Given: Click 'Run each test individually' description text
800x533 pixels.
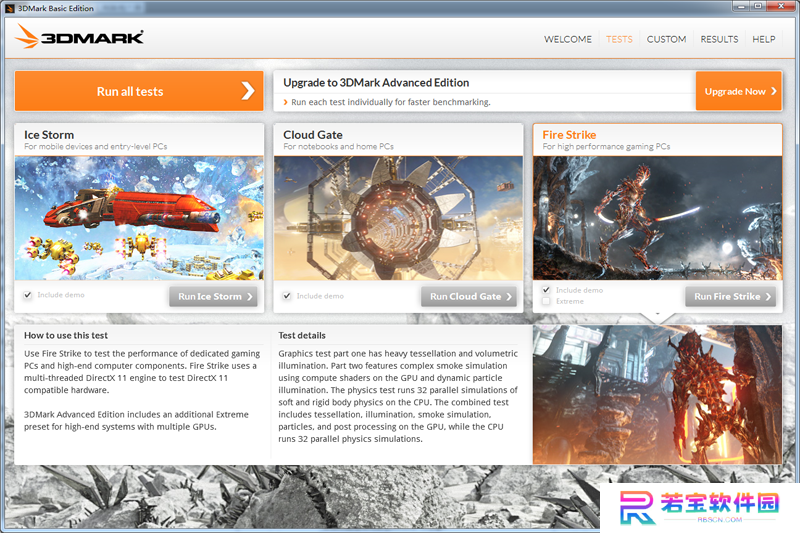Looking at the screenshot, I should coord(391,102).
